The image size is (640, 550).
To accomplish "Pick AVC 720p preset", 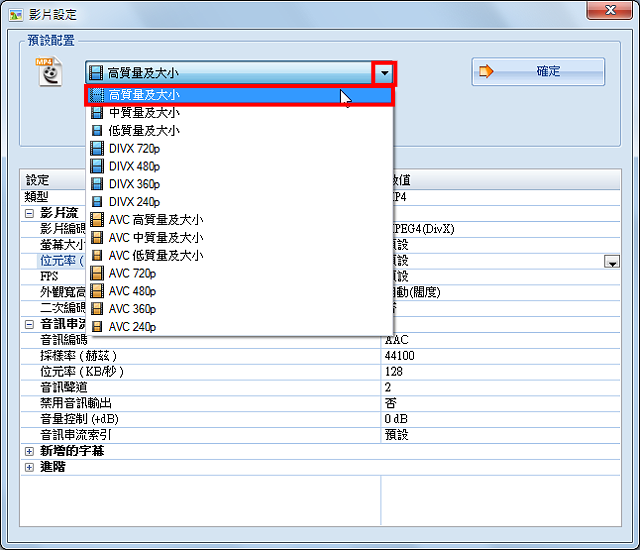I will 240,273.
